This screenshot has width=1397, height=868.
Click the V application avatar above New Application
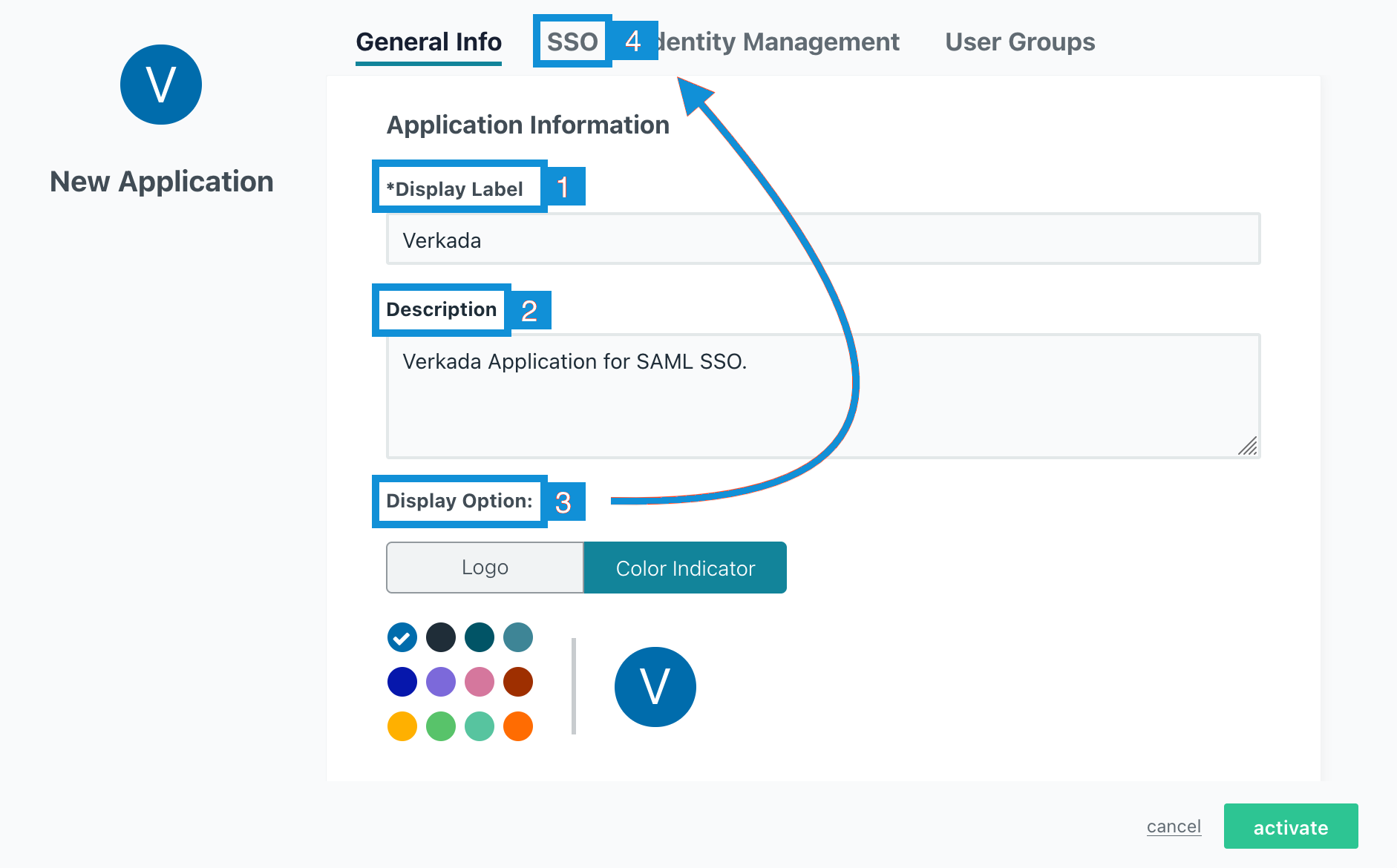(x=161, y=85)
